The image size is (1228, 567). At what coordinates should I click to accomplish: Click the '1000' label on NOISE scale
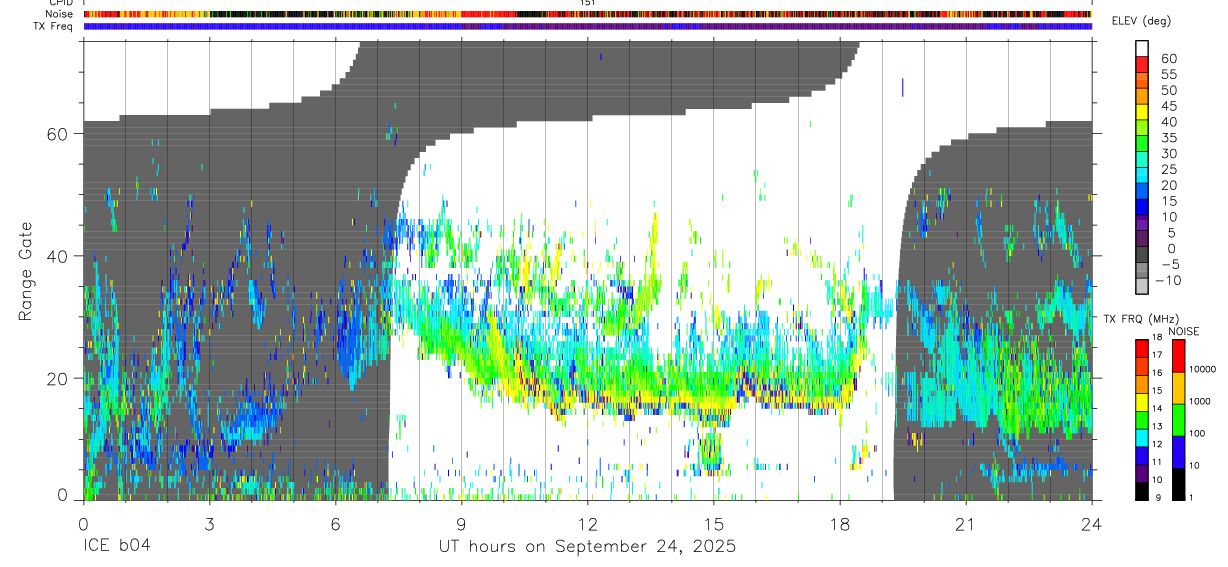(x=1199, y=401)
